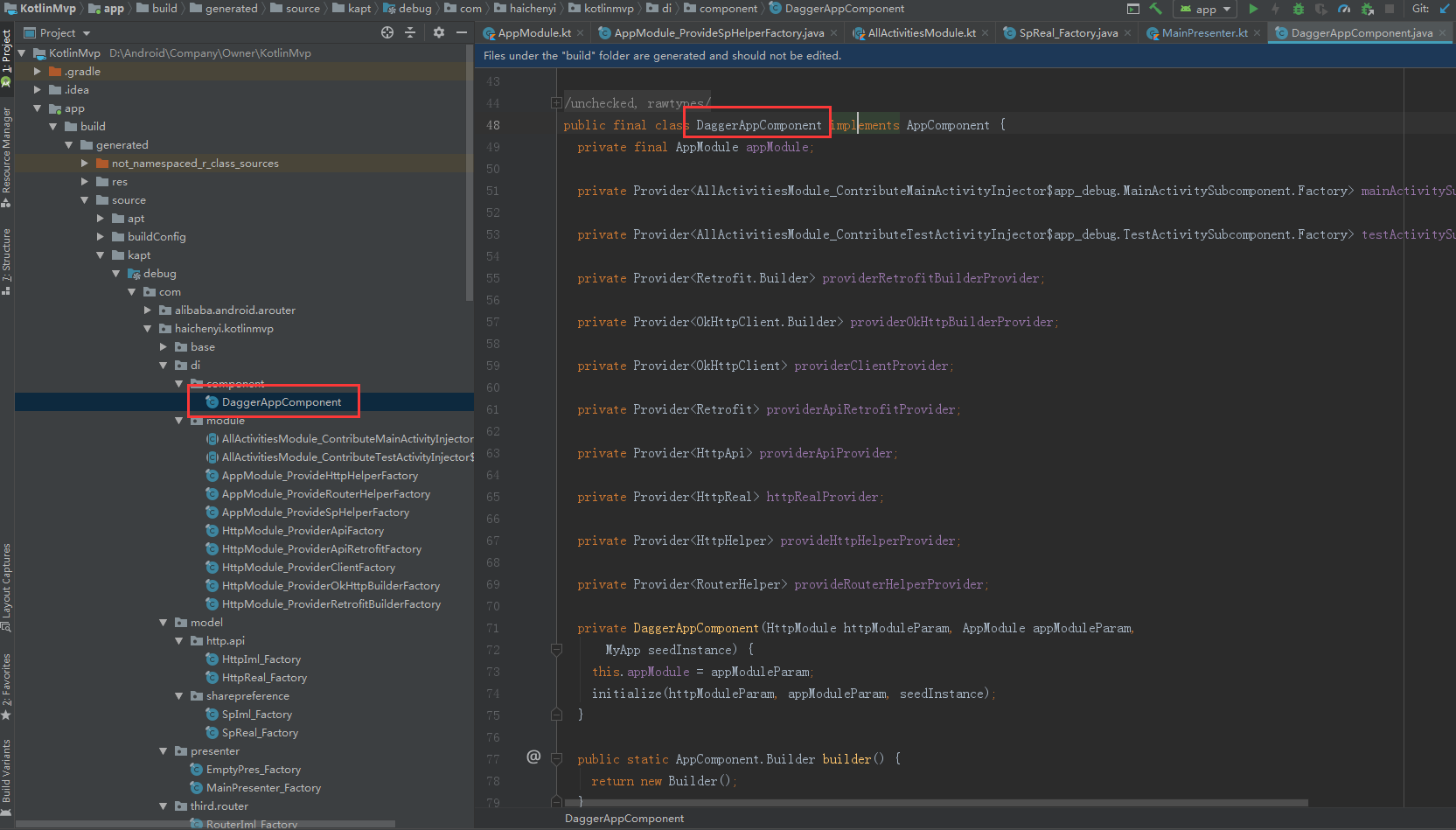Expand the not_namespaced_r_class_sources folder

(85, 164)
